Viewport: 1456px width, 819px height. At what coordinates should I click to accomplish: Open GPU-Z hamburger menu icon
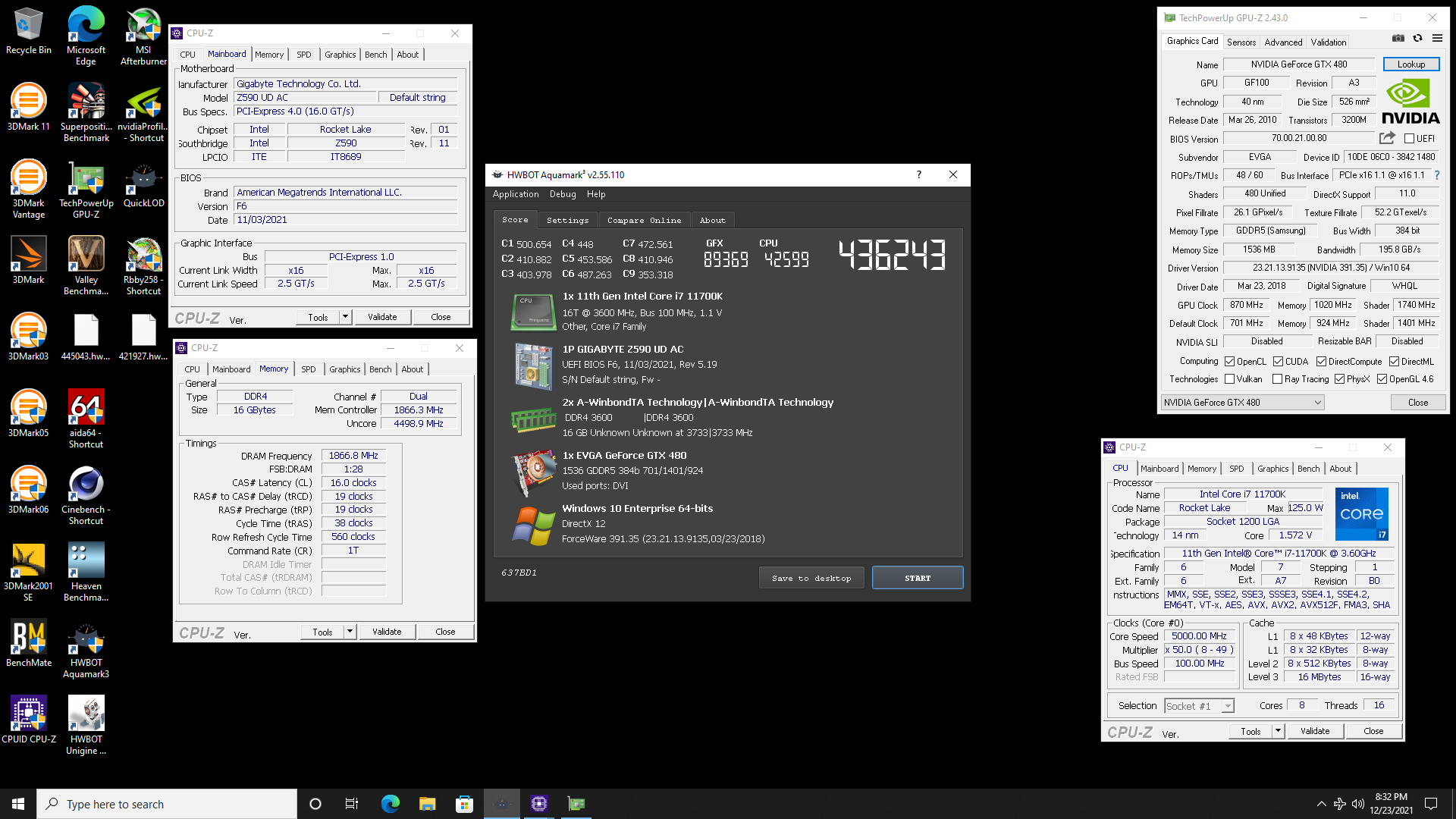click(x=1437, y=38)
